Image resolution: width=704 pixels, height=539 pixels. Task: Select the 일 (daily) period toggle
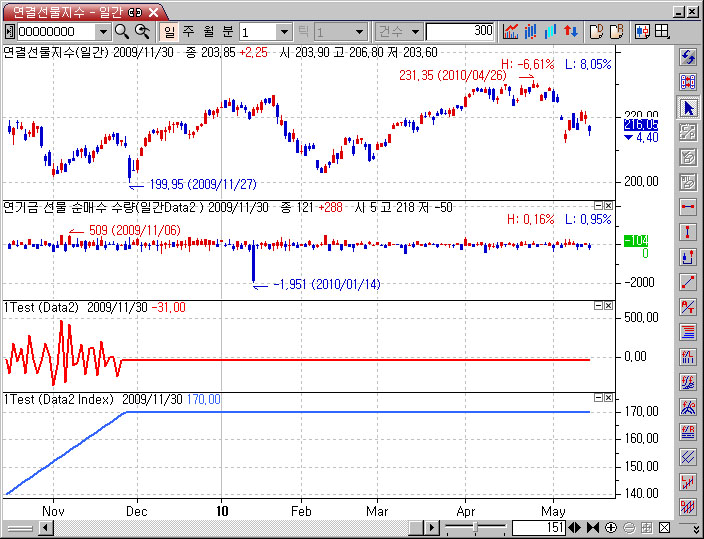pyautogui.click(x=170, y=31)
